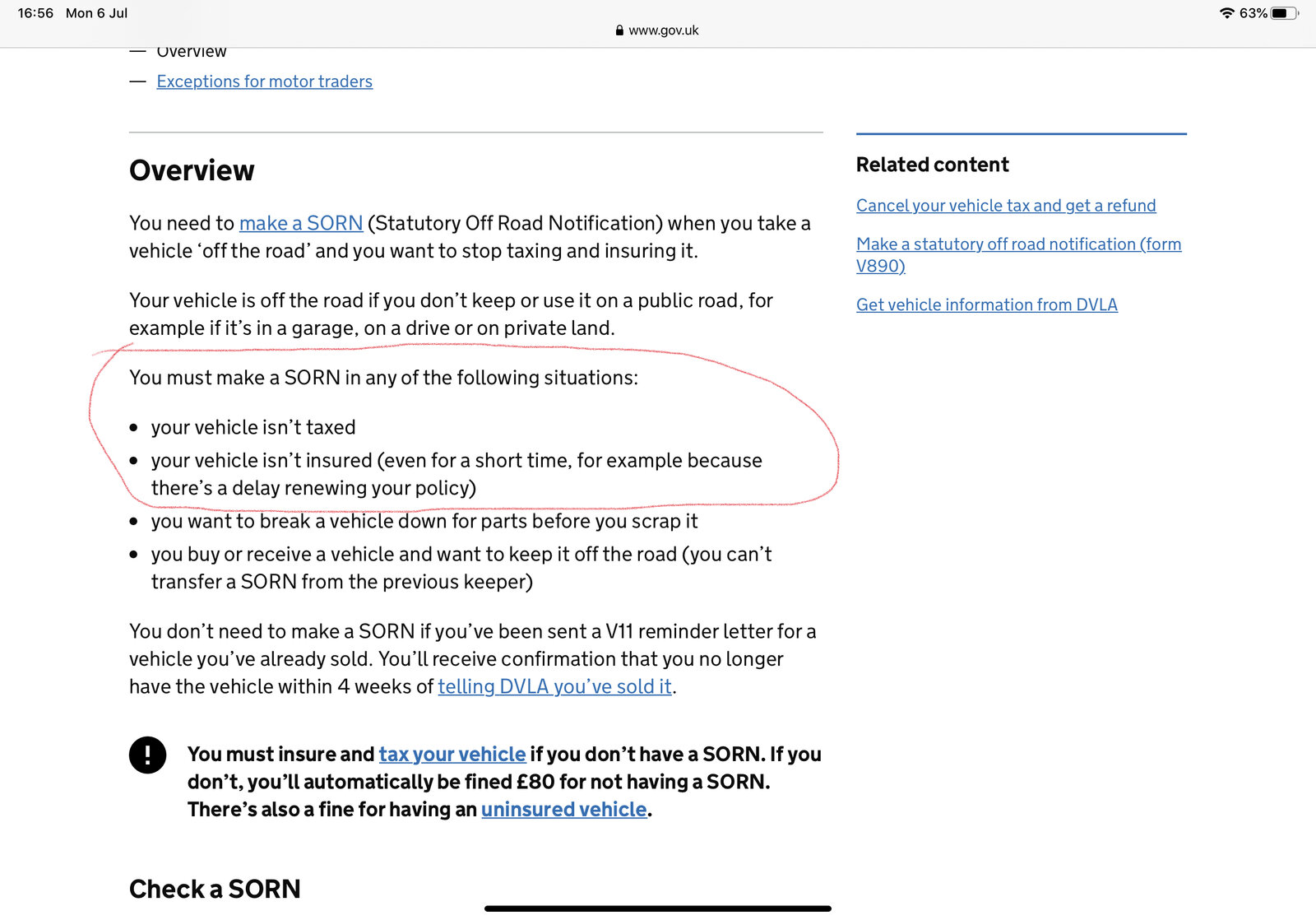This screenshot has height=920, width=1316.
Task: Tap the home indicator bar at bottom
Action: (657, 908)
